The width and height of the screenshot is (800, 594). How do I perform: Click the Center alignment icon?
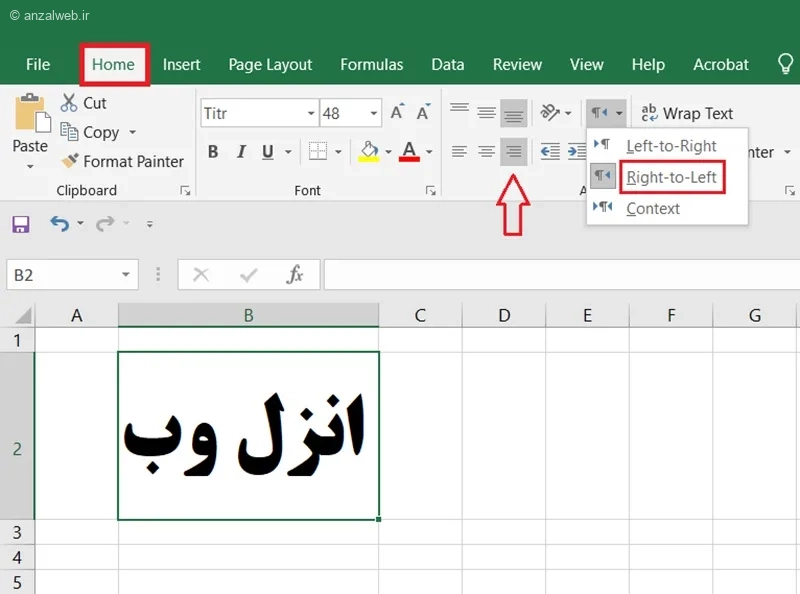click(486, 152)
